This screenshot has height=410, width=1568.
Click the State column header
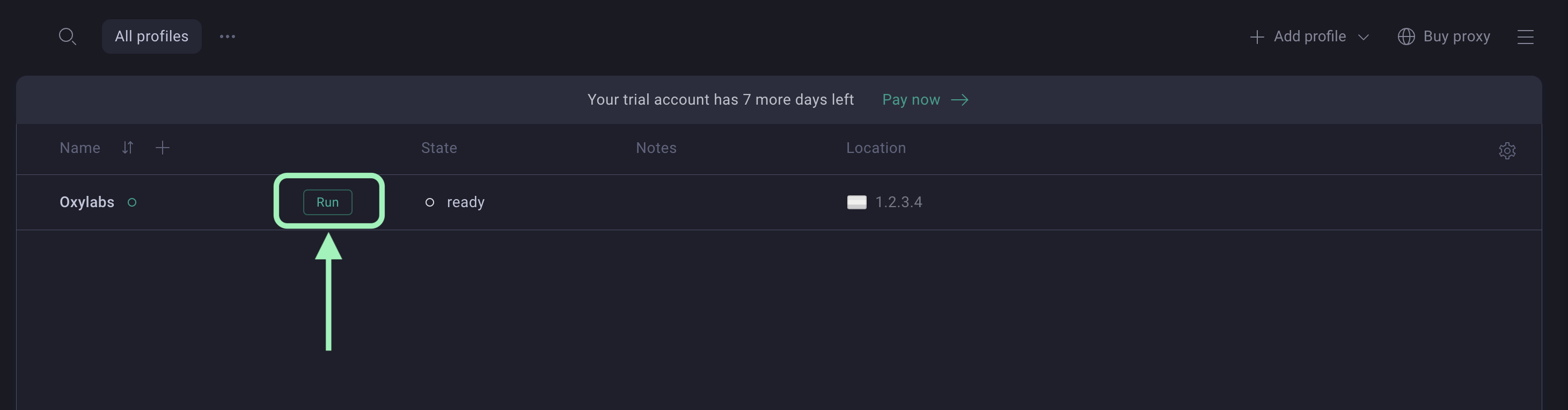click(x=439, y=148)
